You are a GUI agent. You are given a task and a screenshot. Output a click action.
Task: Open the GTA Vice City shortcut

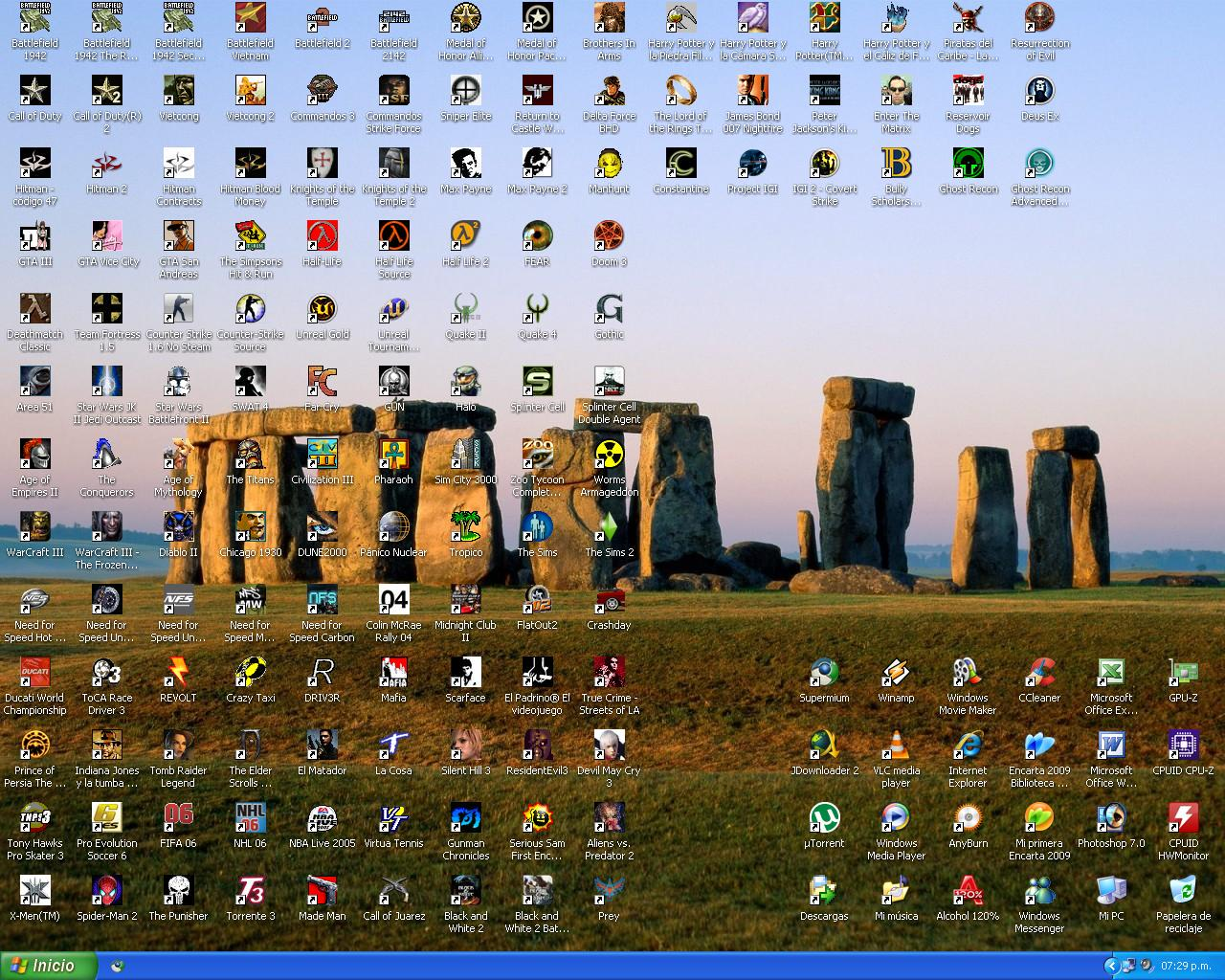[x=107, y=245]
